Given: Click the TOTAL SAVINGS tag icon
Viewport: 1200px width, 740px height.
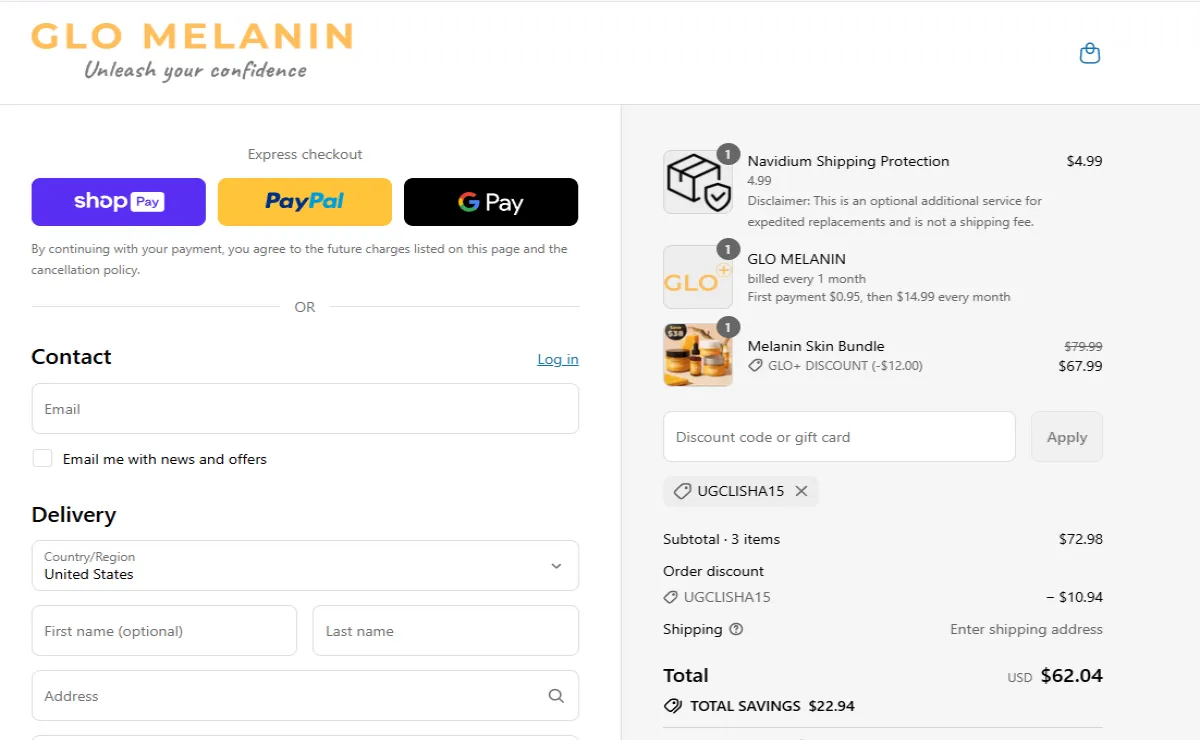Looking at the screenshot, I should pyautogui.click(x=671, y=705).
